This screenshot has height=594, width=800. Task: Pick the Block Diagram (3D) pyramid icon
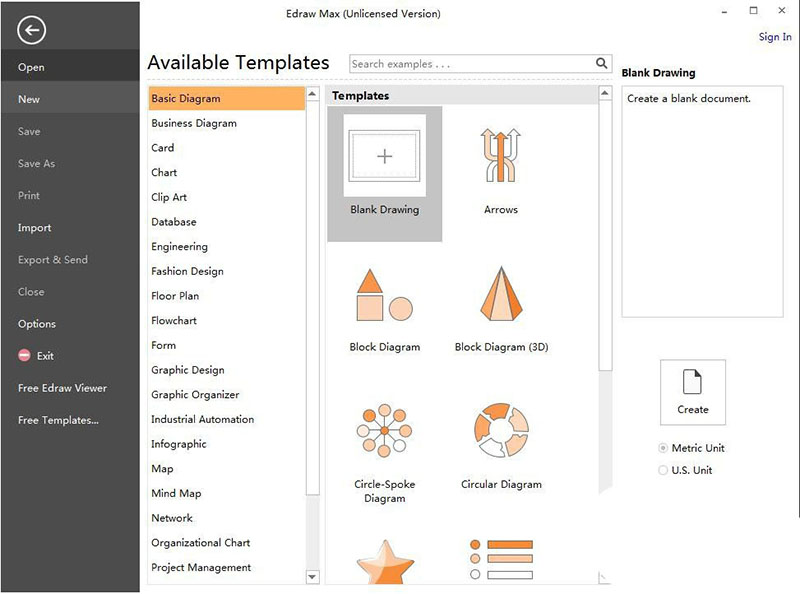[x=500, y=294]
